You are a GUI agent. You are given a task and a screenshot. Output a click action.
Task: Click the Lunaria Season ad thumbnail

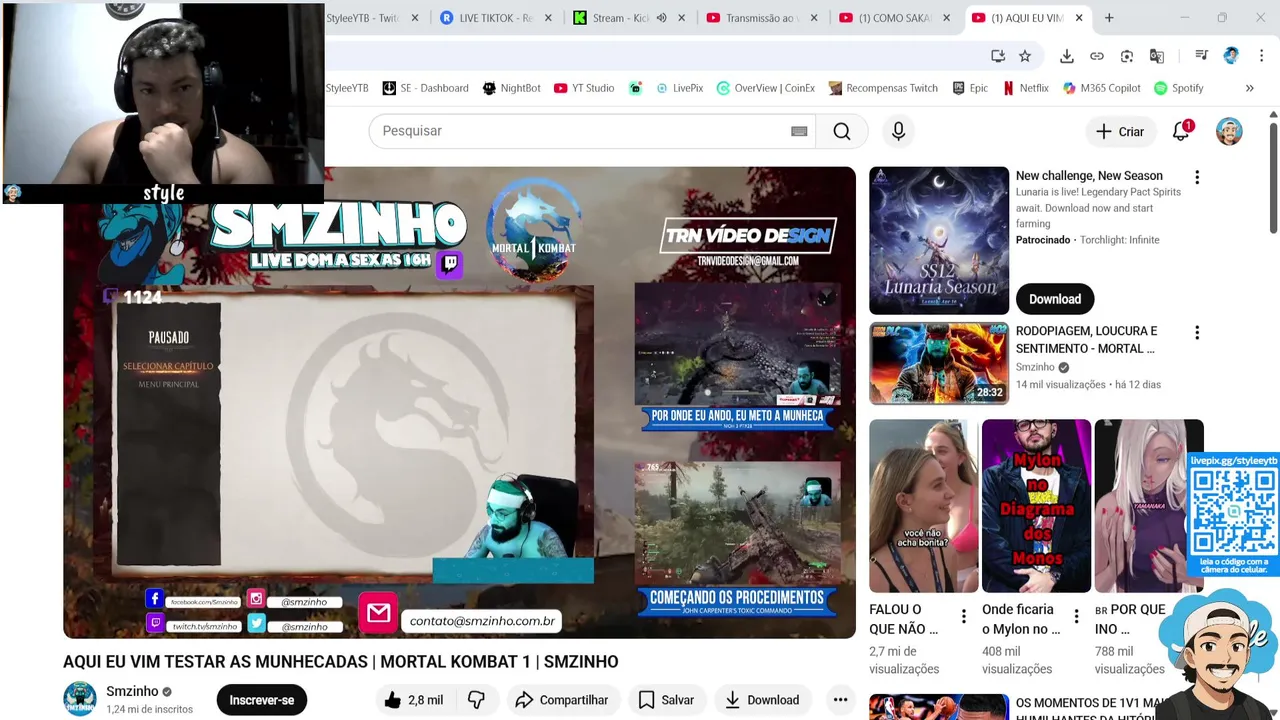(939, 240)
